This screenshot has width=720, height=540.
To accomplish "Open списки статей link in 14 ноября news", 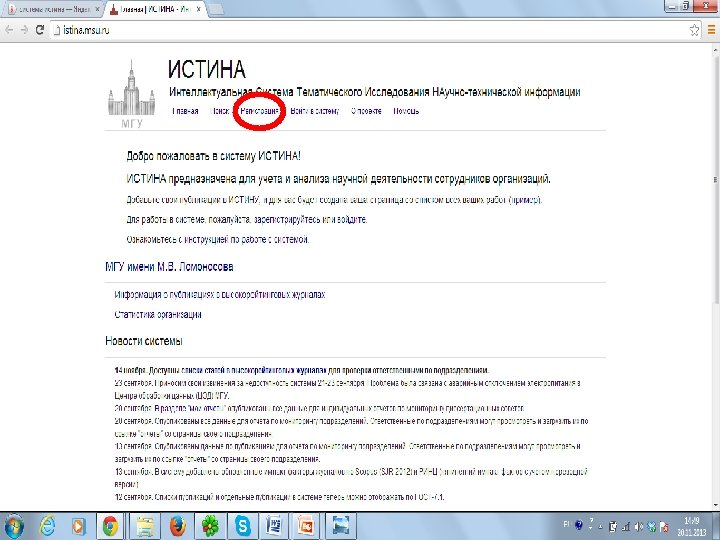I will [x=253, y=371].
